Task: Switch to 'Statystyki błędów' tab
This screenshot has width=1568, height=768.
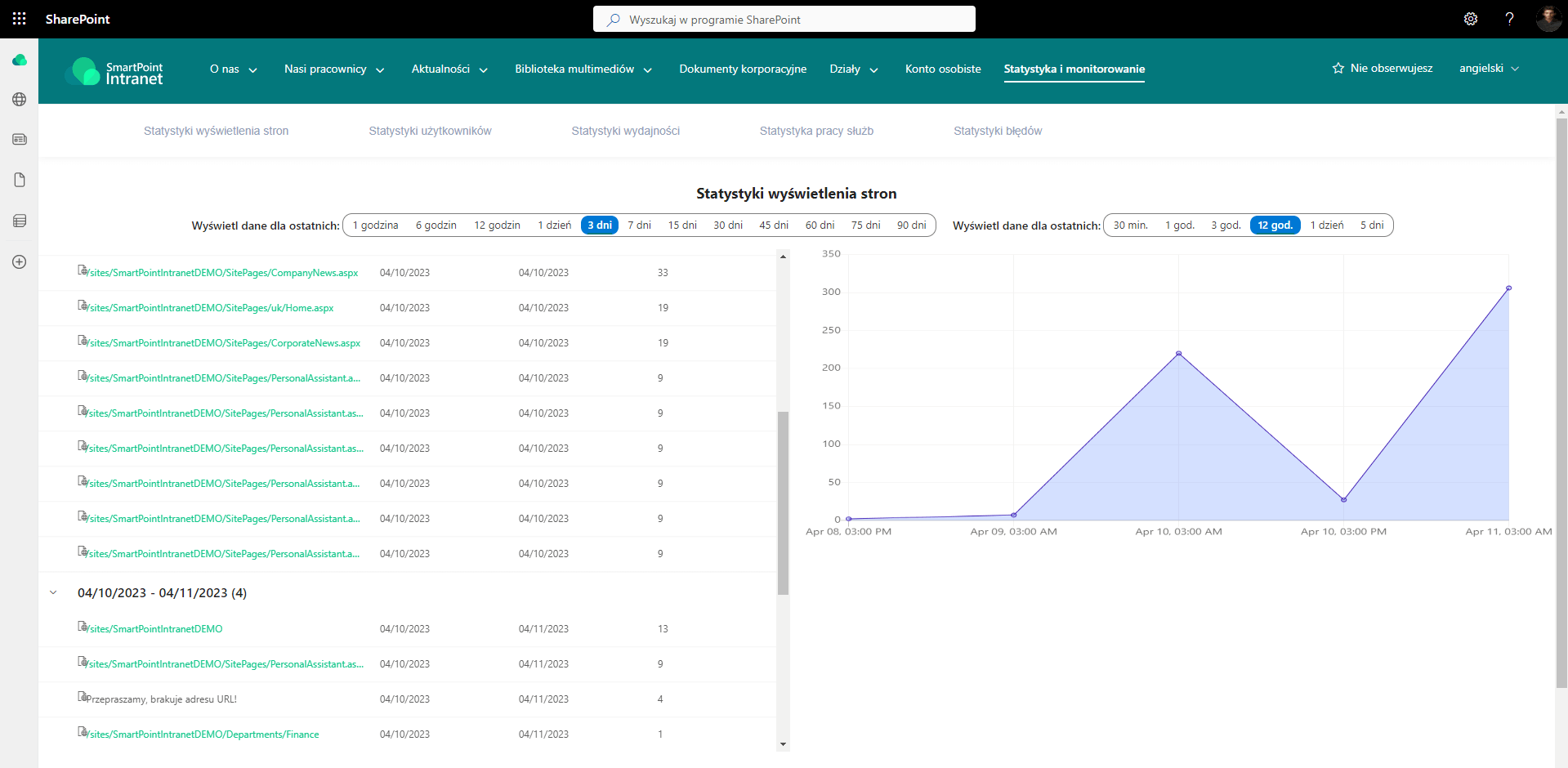Action: click(997, 131)
